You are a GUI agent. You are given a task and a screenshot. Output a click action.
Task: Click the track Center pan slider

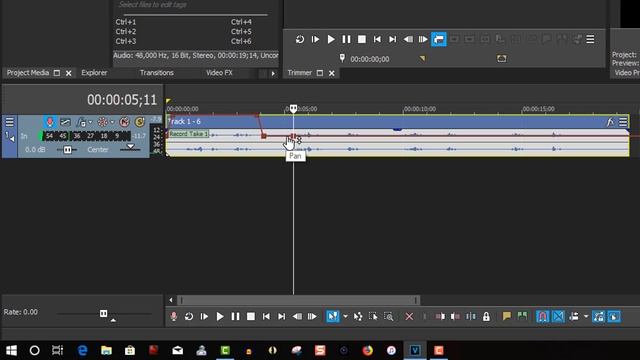tap(130, 148)
